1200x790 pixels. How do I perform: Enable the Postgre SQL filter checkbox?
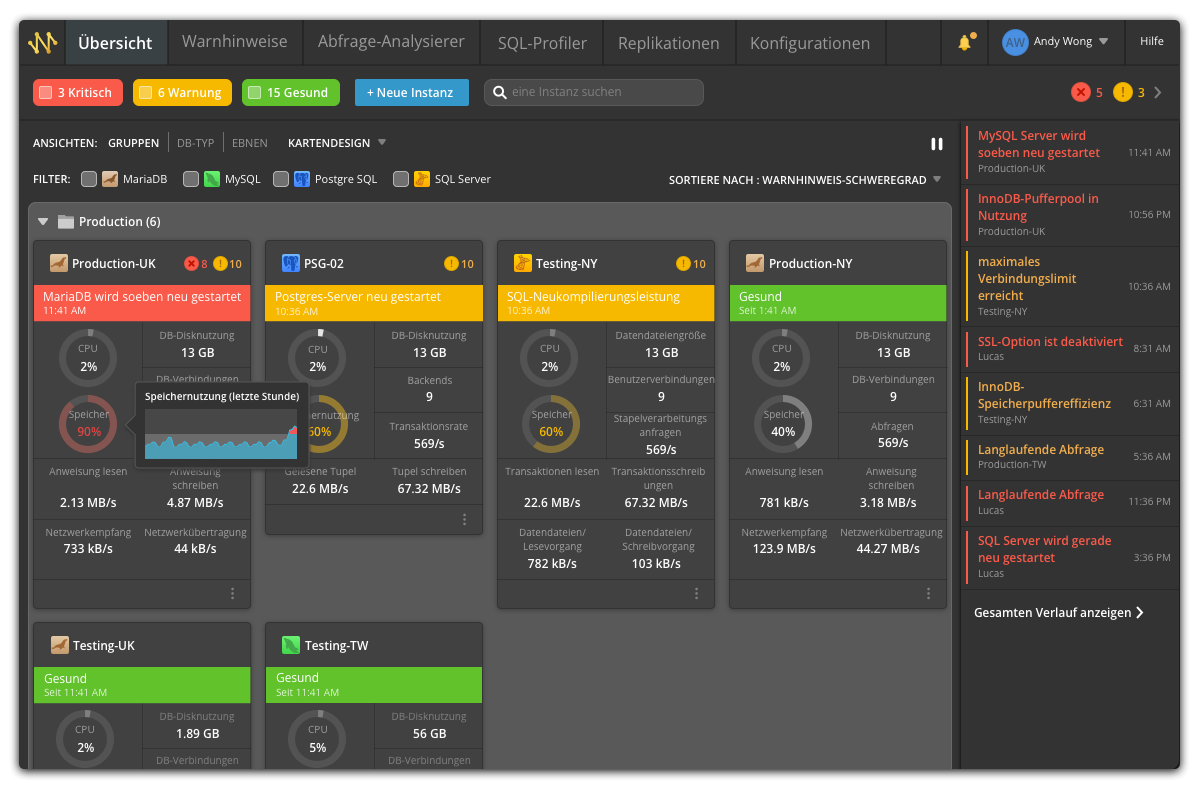pyautogui.click(x=281, y=179)
